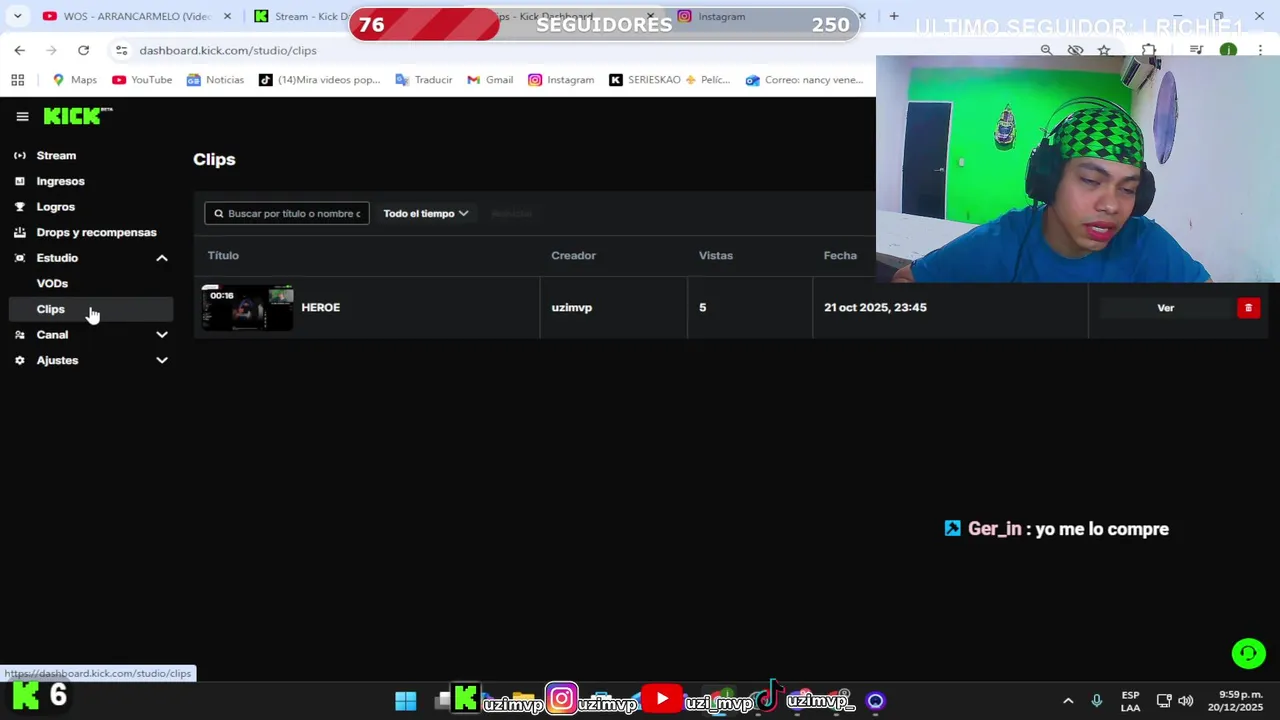The image size is (1280, 720).
Task: Open the Todo el tiempo dropdown
Action: (425, 213)
